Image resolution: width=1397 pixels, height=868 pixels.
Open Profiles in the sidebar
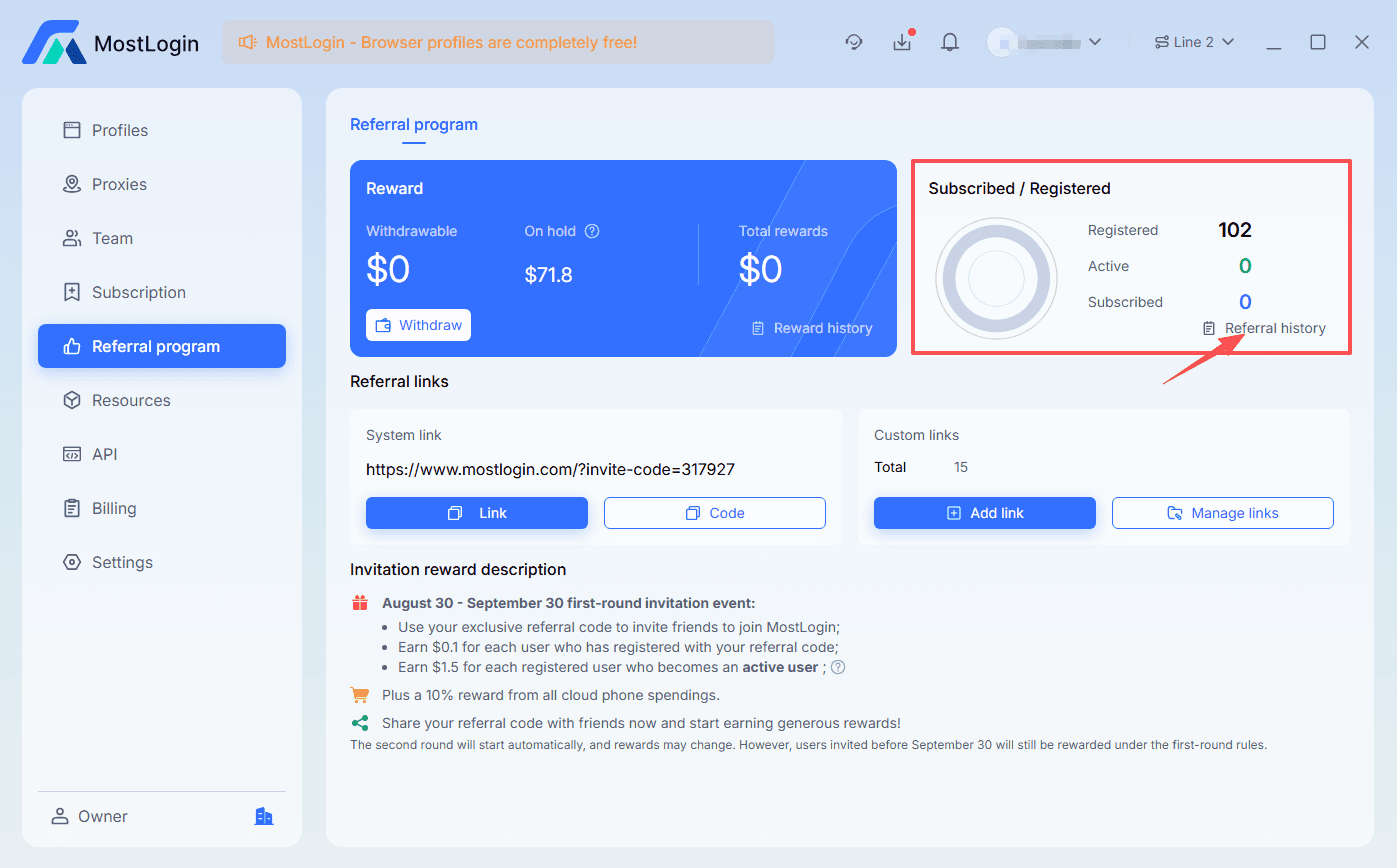click(162, 130)
